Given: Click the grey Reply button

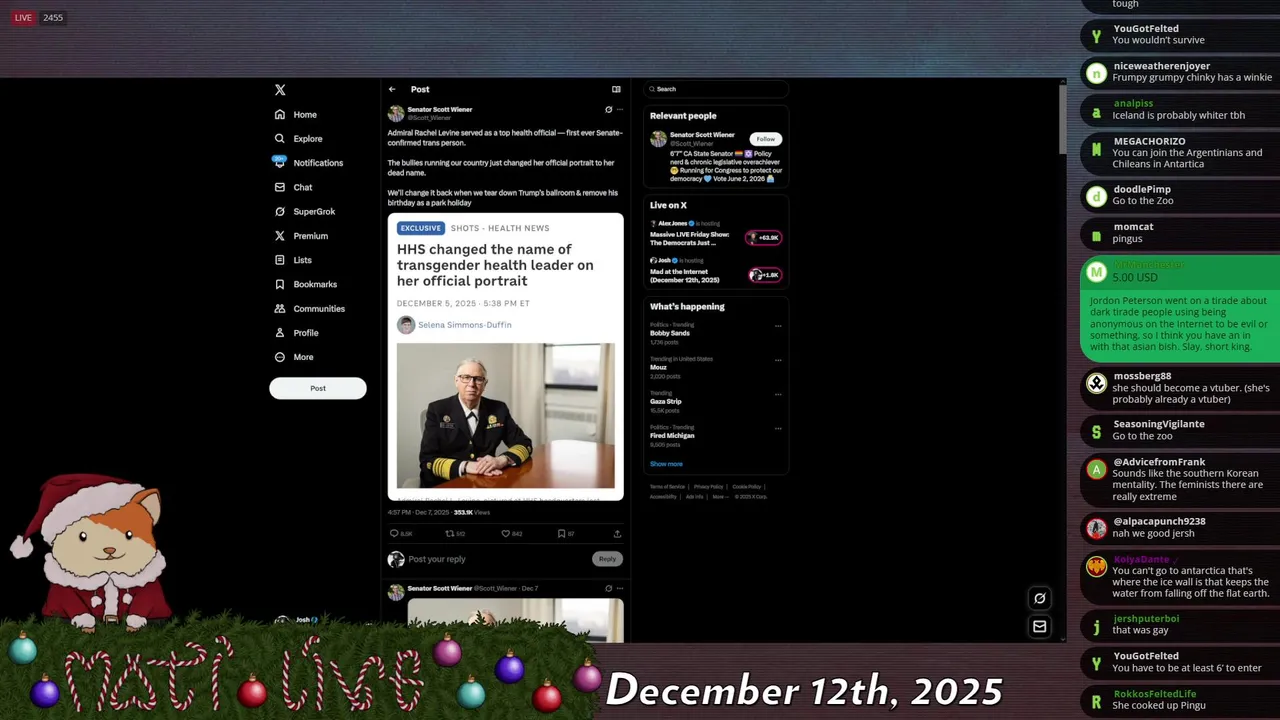Looking at the screenshot, I should 607,559.
